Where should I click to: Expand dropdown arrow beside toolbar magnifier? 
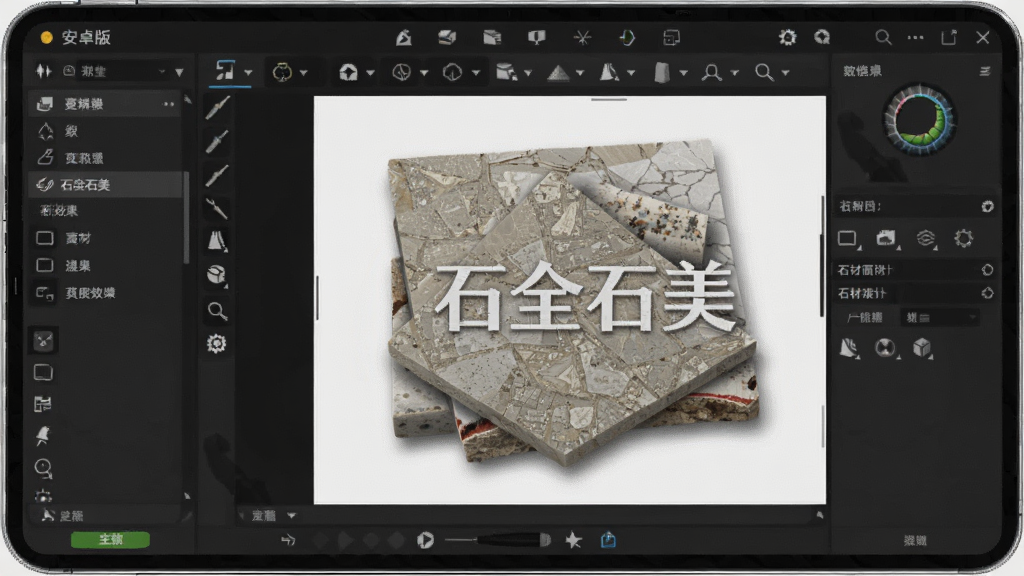tap(786, 72)
